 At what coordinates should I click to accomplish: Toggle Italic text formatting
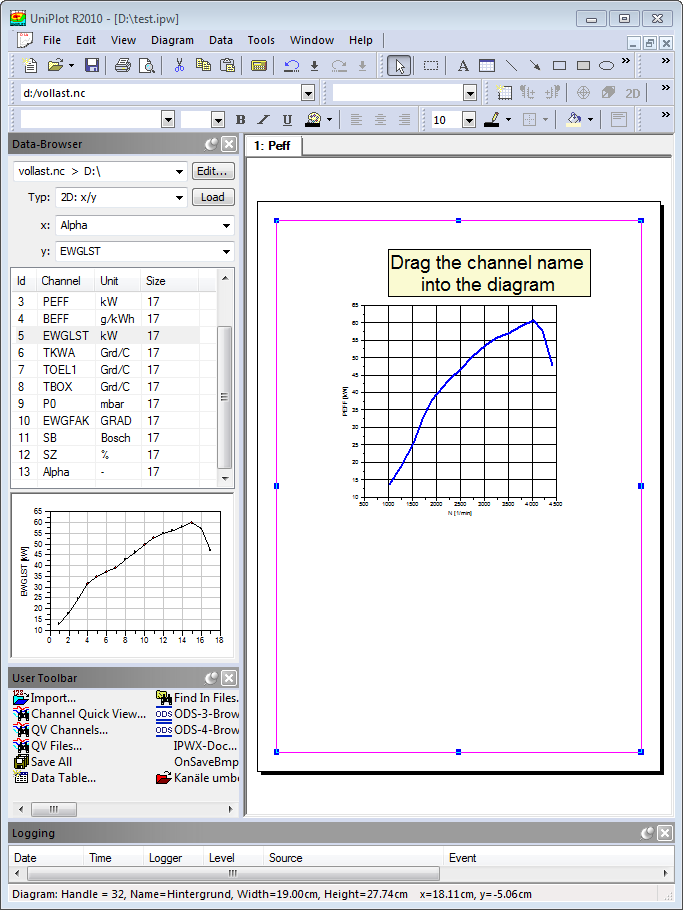pos(264,120)
